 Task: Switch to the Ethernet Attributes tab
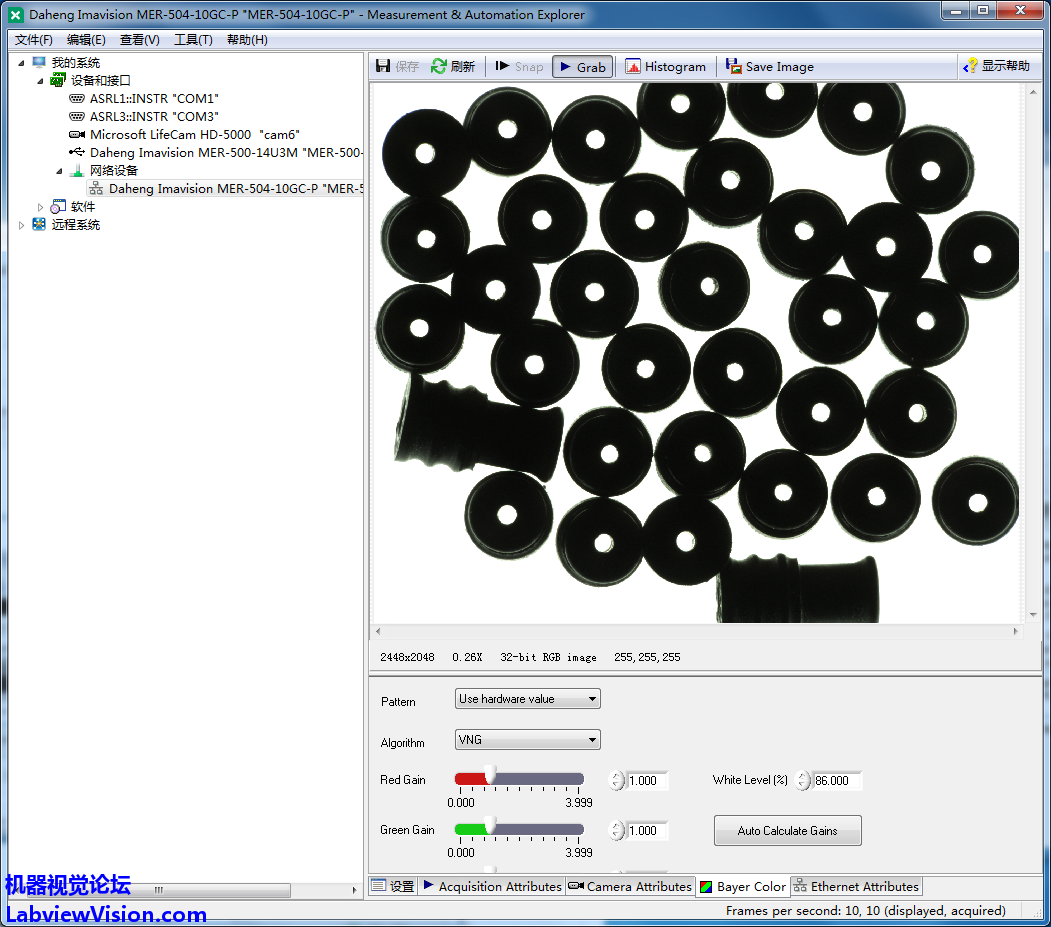point(855,887)
